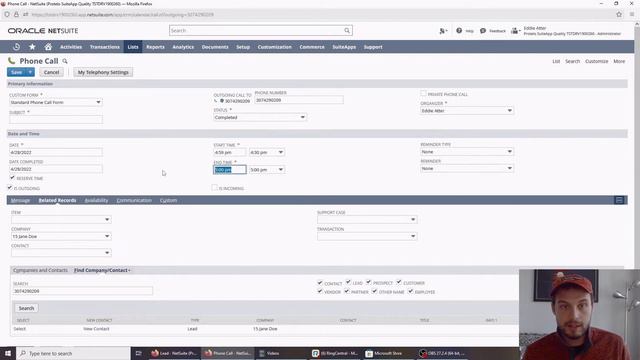640x360 pixels.
Task: Click the Phone Number field
Action: [x=299, y=100]
